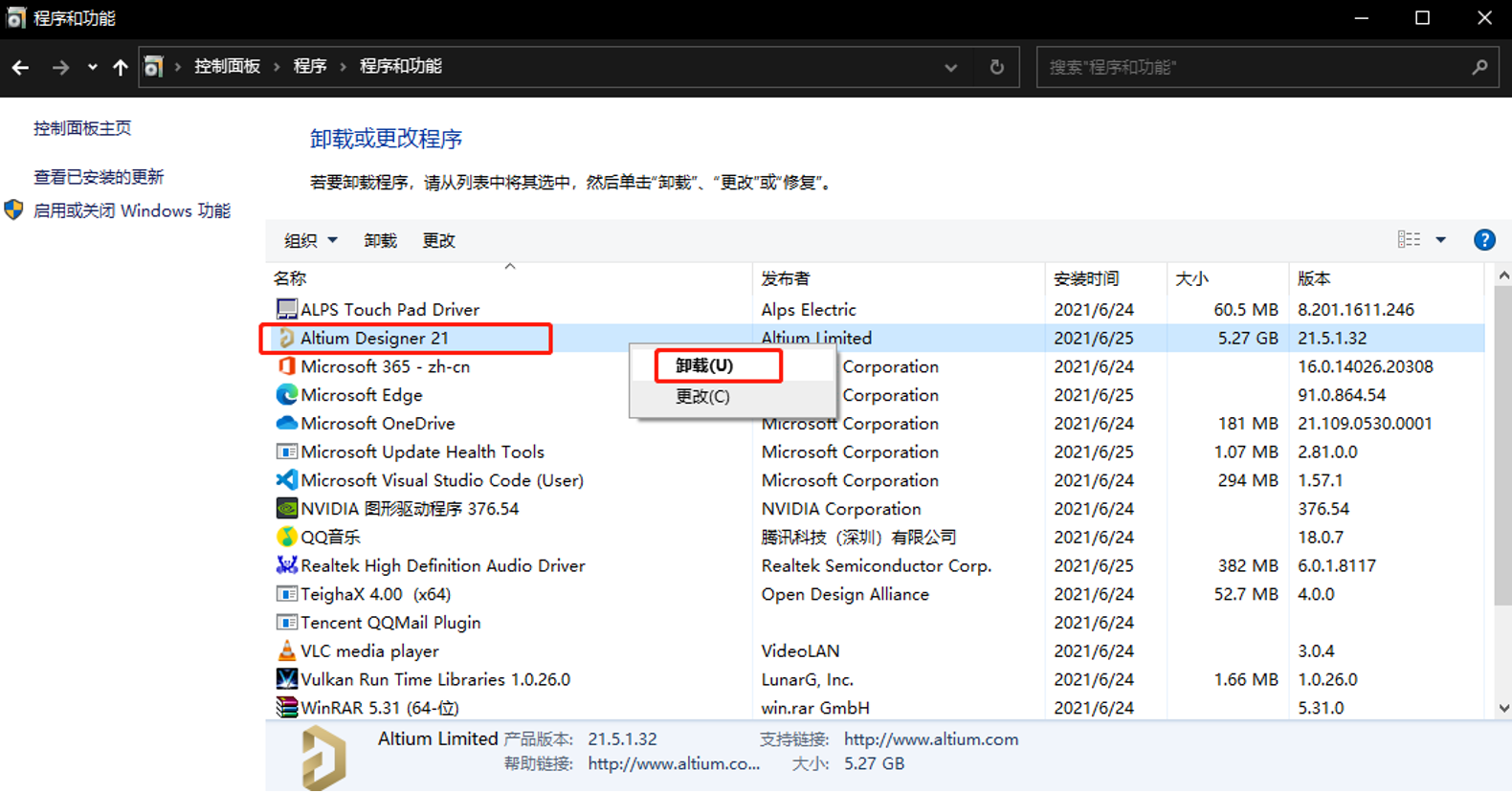Click the scrollbar down arrow
1512x793 pixels.
[x=1503, y=709]
